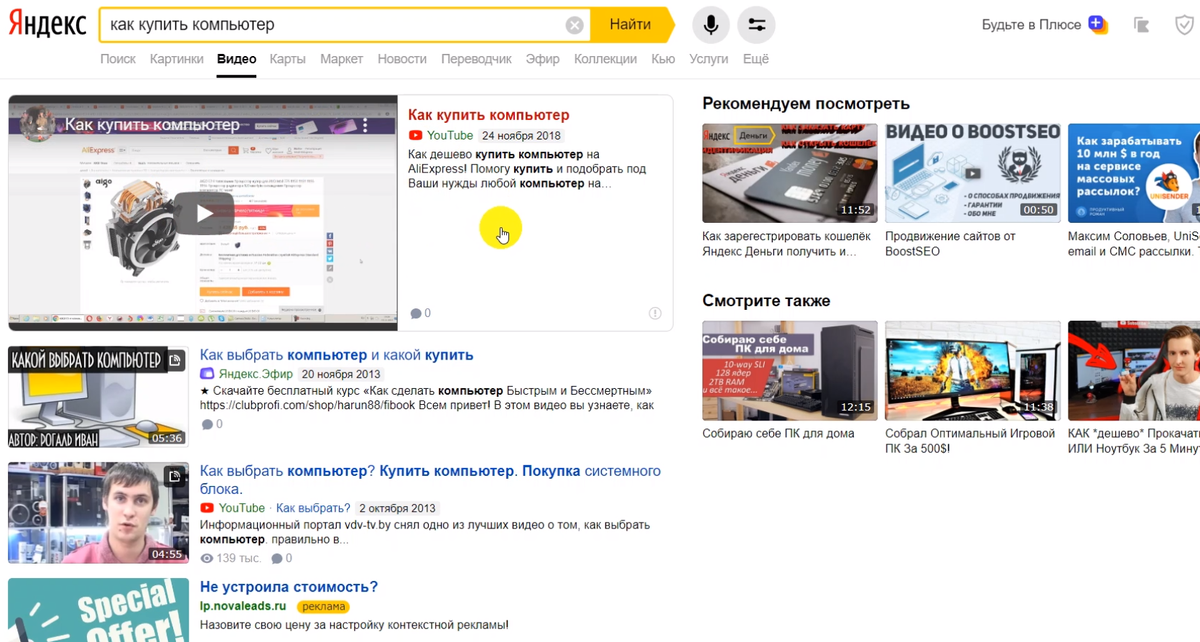1200x642 pixels.
Task: Open thumbnail "Какой выбрать компьютер" 05:36 video
Action: (98, 397)
